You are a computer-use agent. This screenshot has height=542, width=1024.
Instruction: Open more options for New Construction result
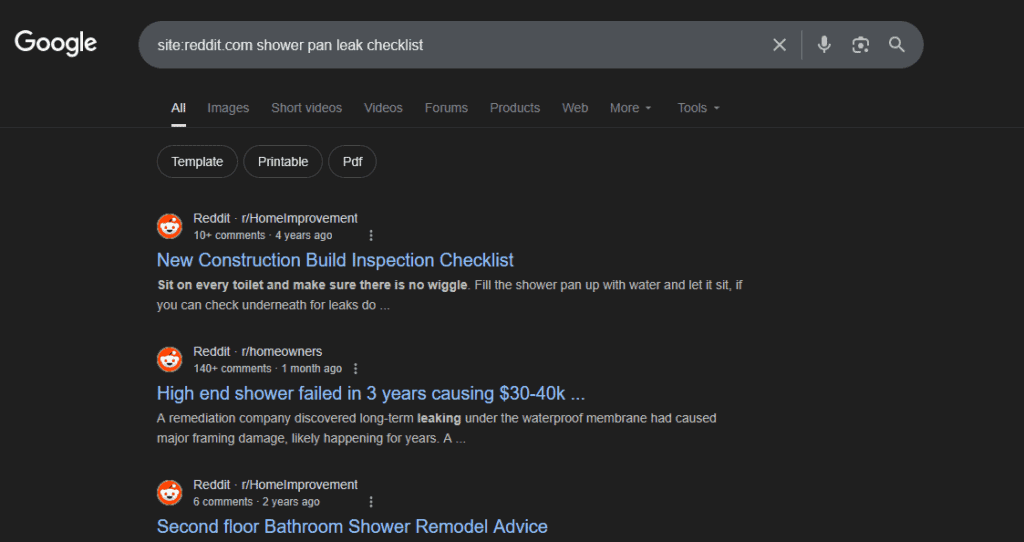(x=371, y=235)
